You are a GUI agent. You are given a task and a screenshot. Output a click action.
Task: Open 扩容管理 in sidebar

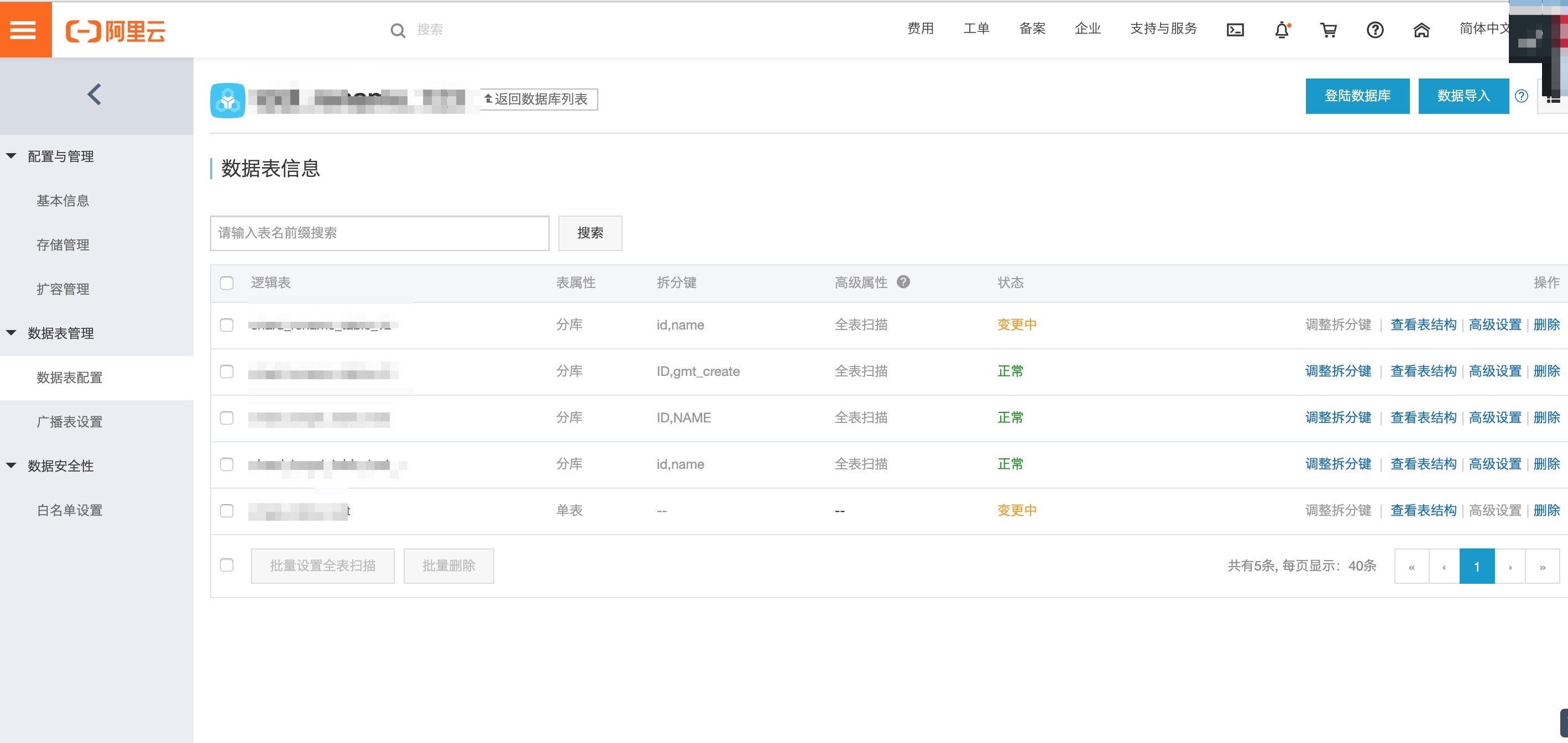(x=62, y=289)
